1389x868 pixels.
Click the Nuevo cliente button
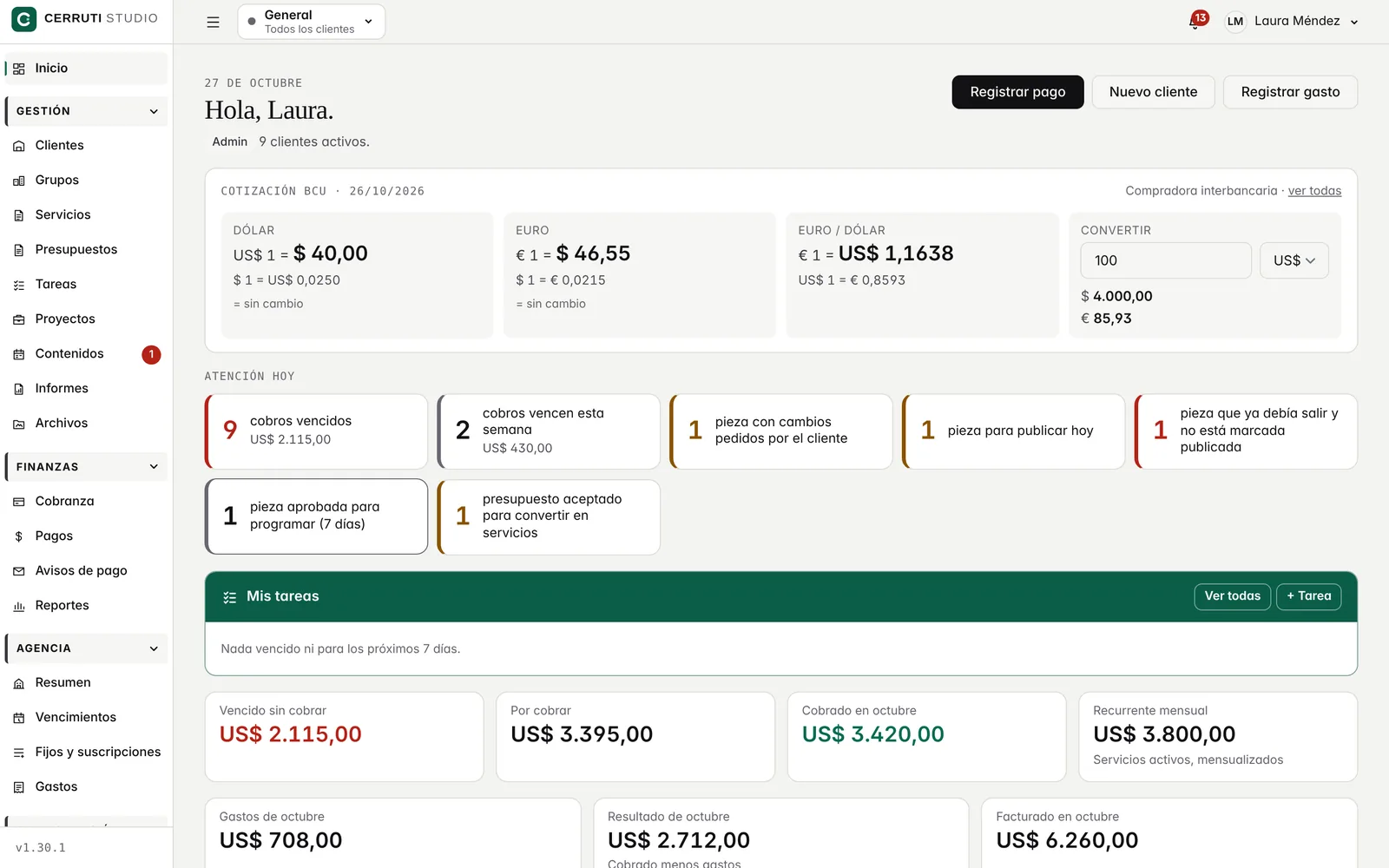1153,92
